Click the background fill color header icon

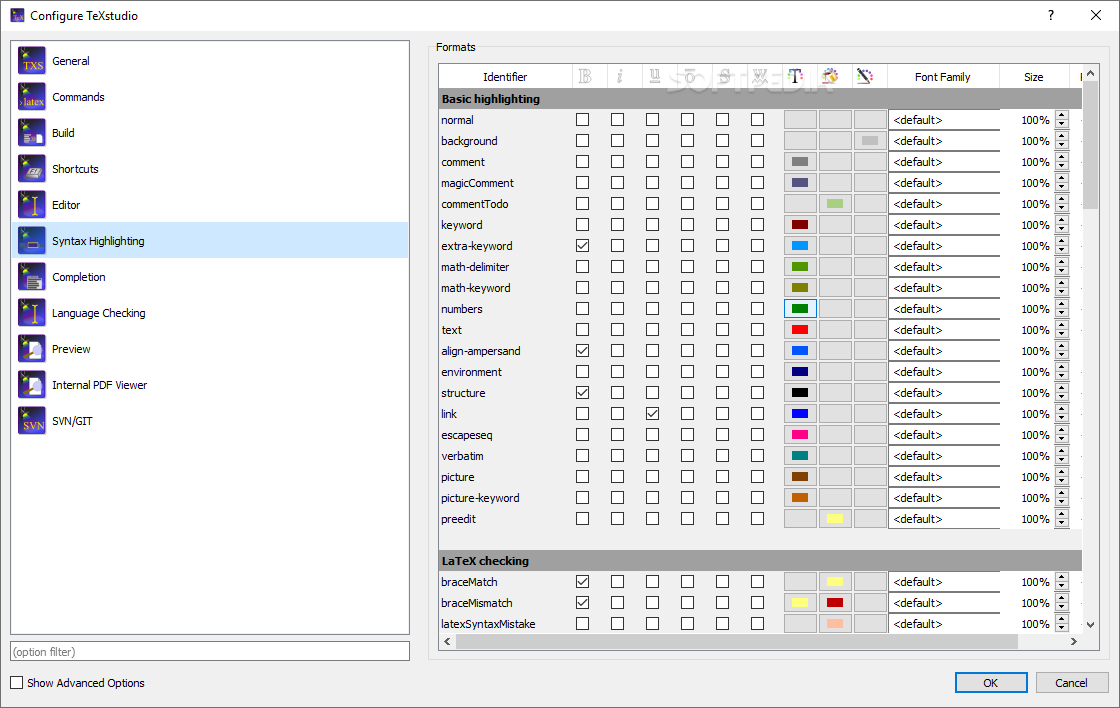pyautogui.click(x=829, y=76)
